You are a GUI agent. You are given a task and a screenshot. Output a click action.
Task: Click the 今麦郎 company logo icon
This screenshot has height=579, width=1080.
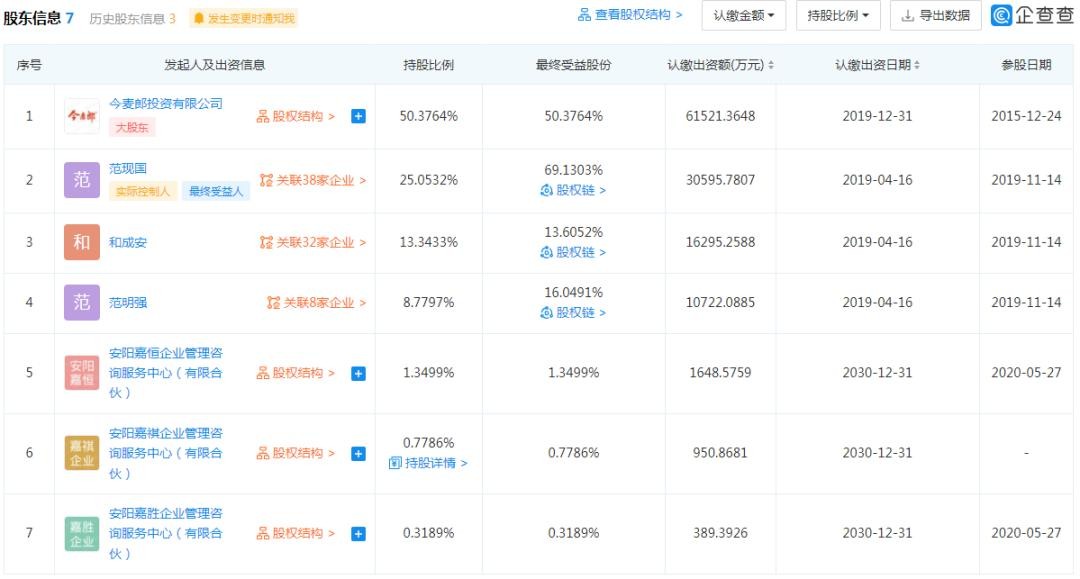pos(82,116)
